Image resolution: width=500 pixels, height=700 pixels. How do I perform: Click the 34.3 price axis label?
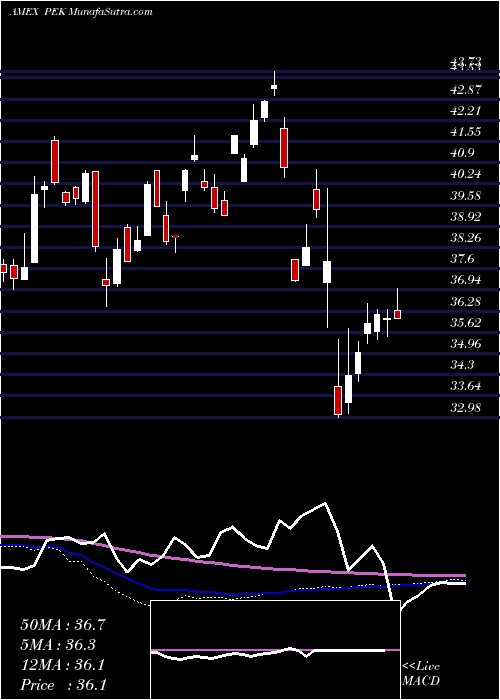click(x=462, y=365)
